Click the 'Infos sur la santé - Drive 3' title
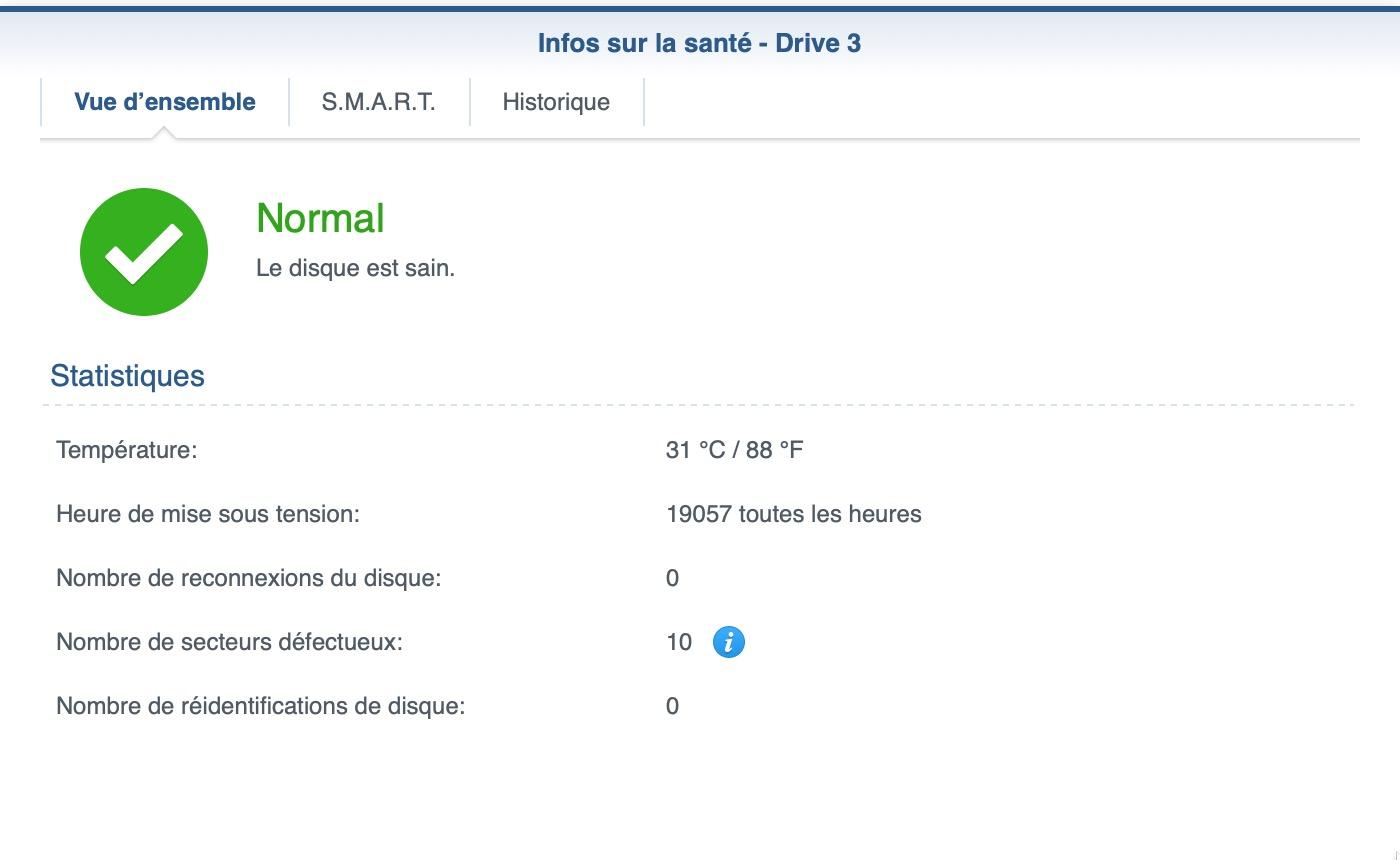 click(699, 43)
